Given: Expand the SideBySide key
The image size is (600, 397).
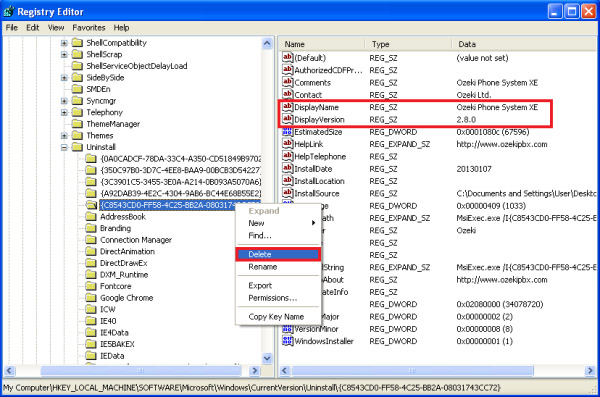Looking at the screenshot, I should click(x=64, y=78).
